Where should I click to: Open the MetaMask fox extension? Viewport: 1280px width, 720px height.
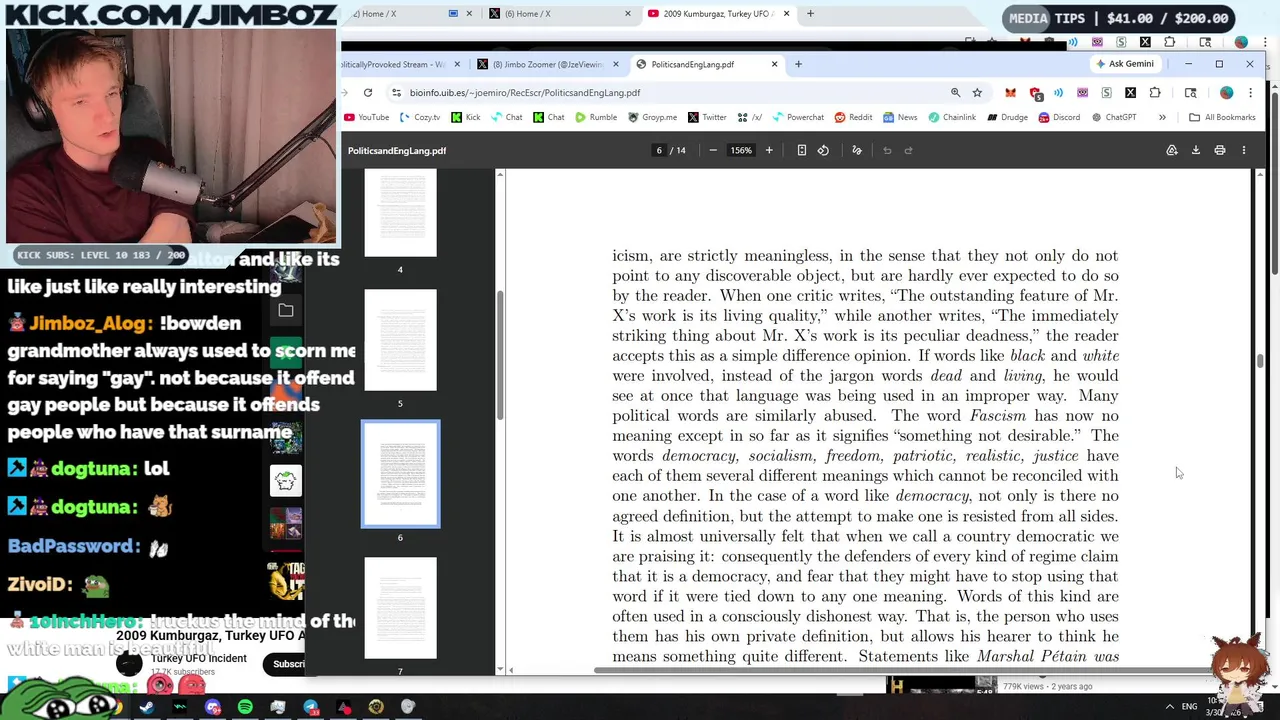[1010, 92]
